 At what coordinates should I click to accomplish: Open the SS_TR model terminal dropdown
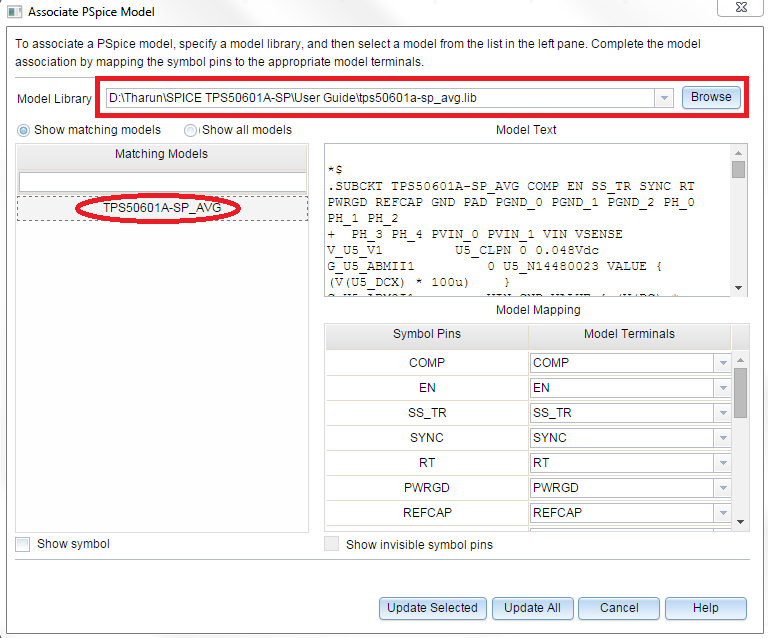click(723, 413)
